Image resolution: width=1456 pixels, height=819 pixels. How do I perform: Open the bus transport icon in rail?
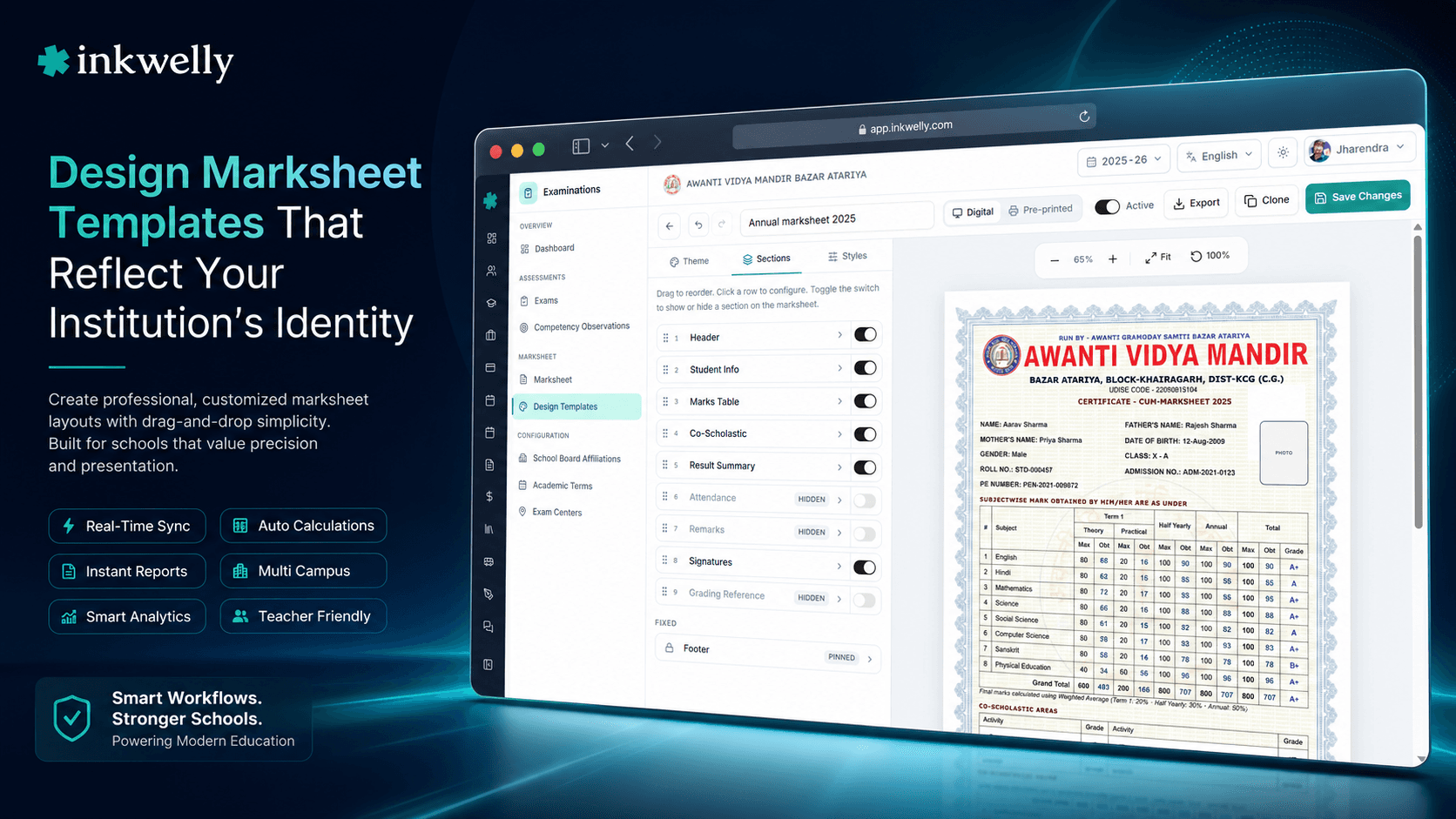[x=489, y=561]
